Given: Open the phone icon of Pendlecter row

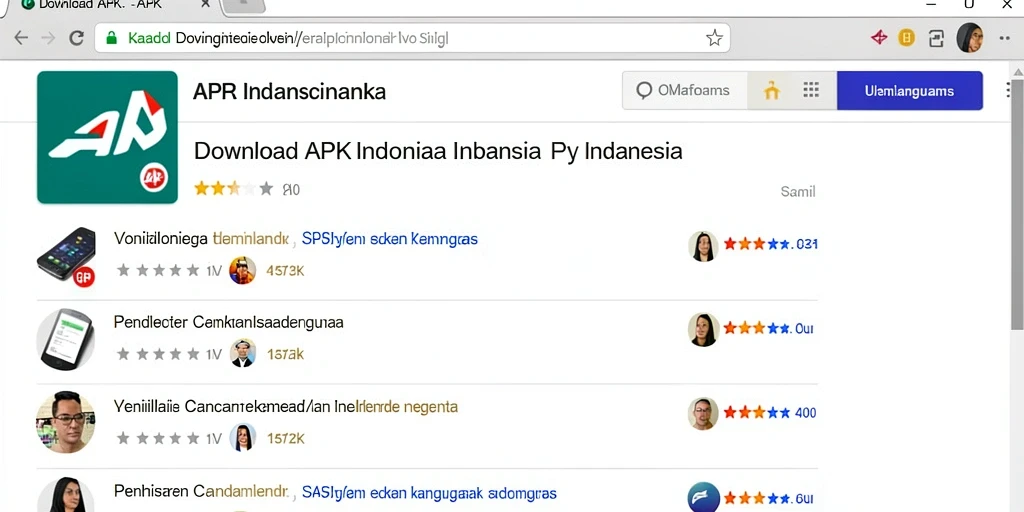Looking at the screenshot, I should tap(66, 340).
